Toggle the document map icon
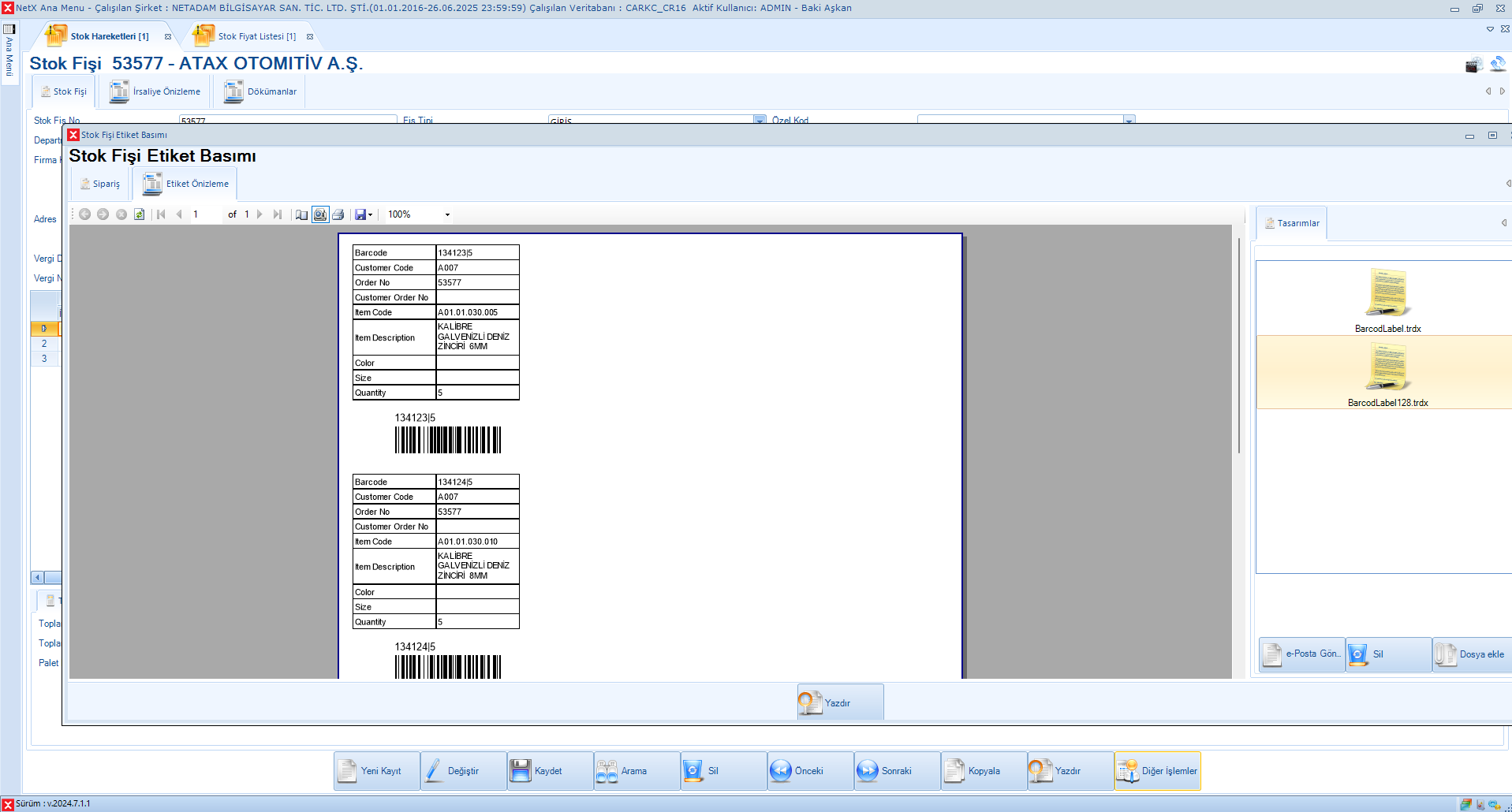 click(301, 214)
